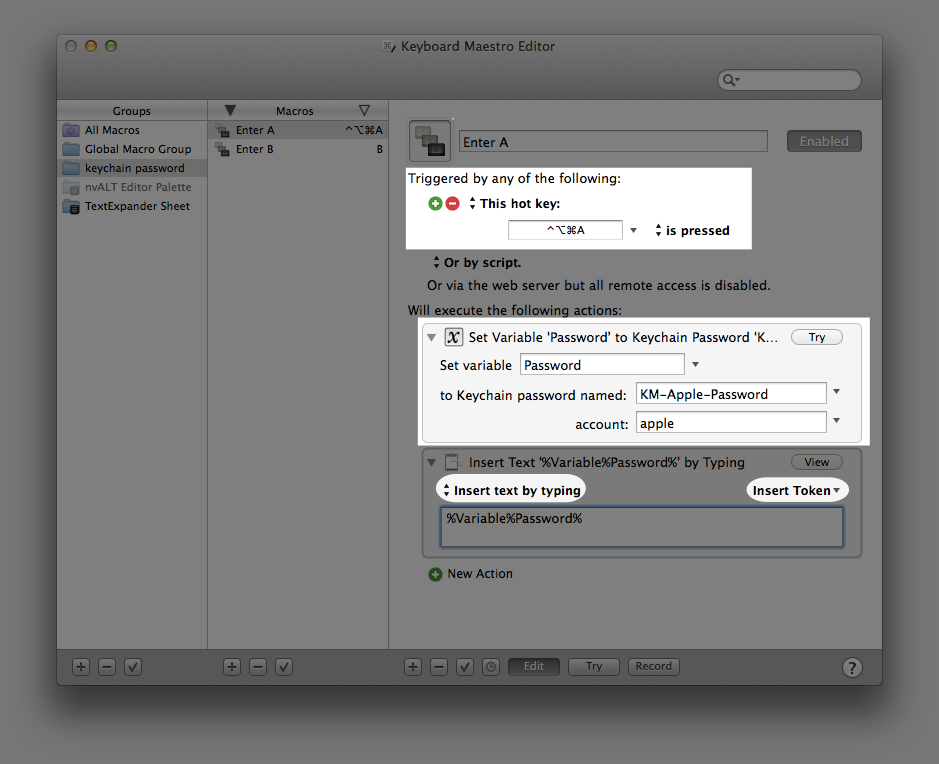
Task: Remove action using detail pane minus button
Action: click(439, 667)
